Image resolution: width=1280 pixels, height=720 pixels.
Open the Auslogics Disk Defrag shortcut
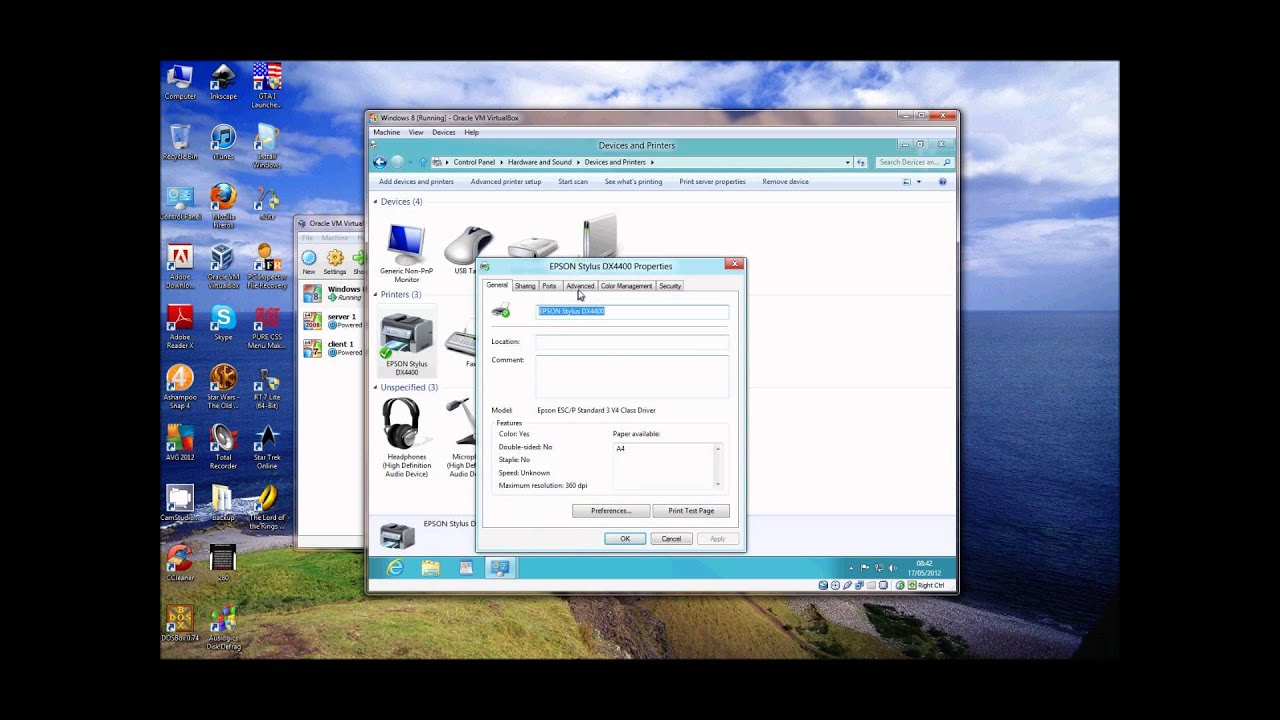point(223,628)
